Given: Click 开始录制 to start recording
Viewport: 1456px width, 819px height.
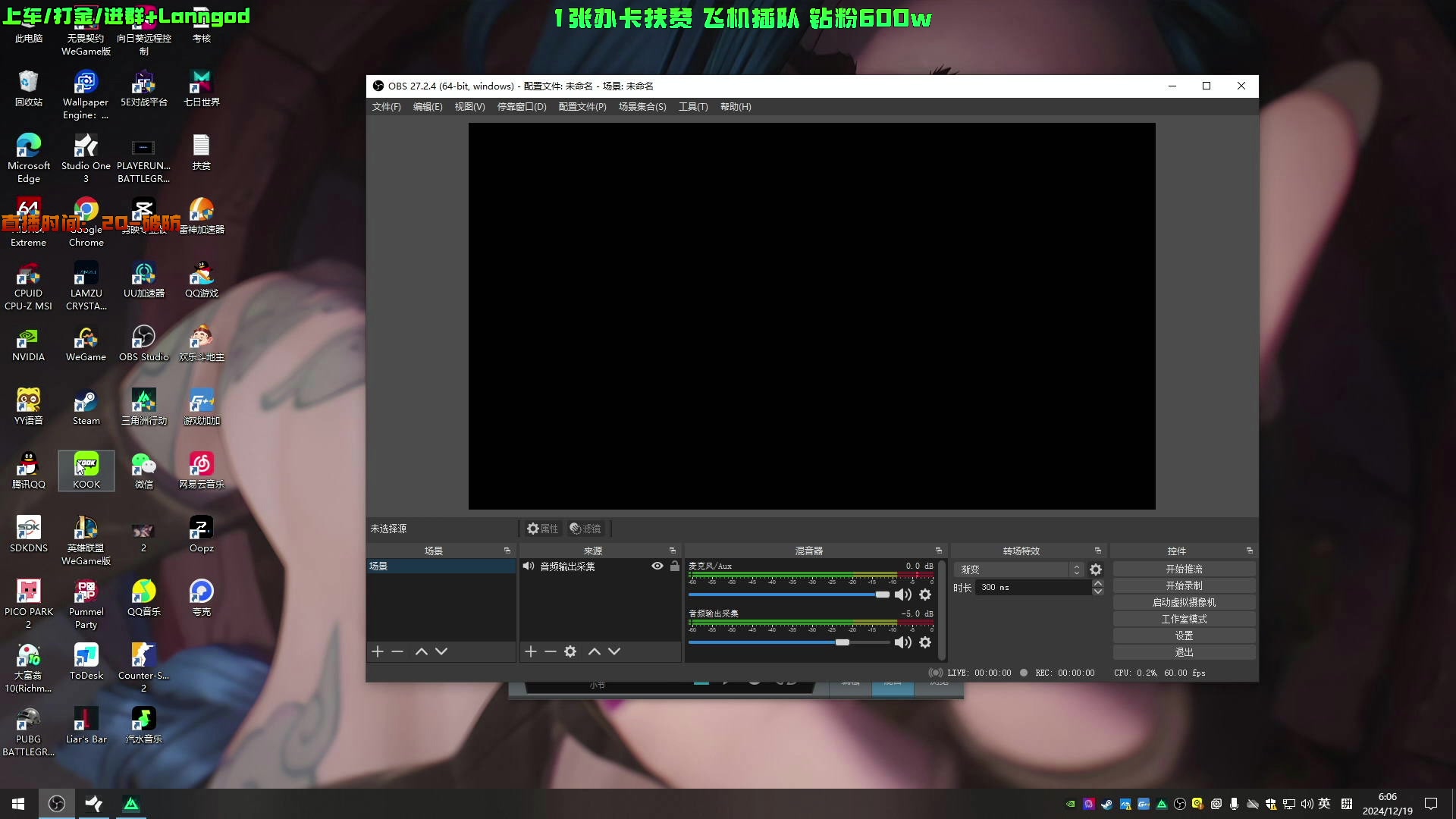Looking at the screenshot, I should 1185,585.
